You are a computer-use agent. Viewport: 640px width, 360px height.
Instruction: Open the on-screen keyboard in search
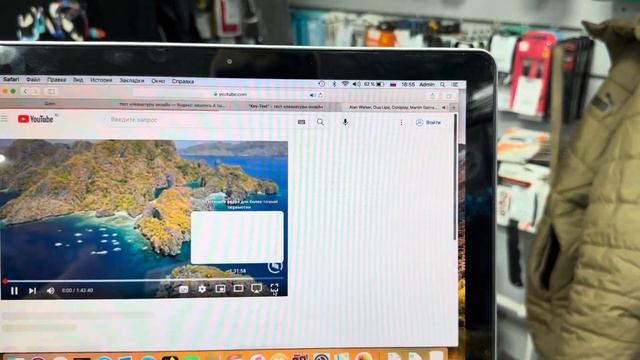point(301,122)
